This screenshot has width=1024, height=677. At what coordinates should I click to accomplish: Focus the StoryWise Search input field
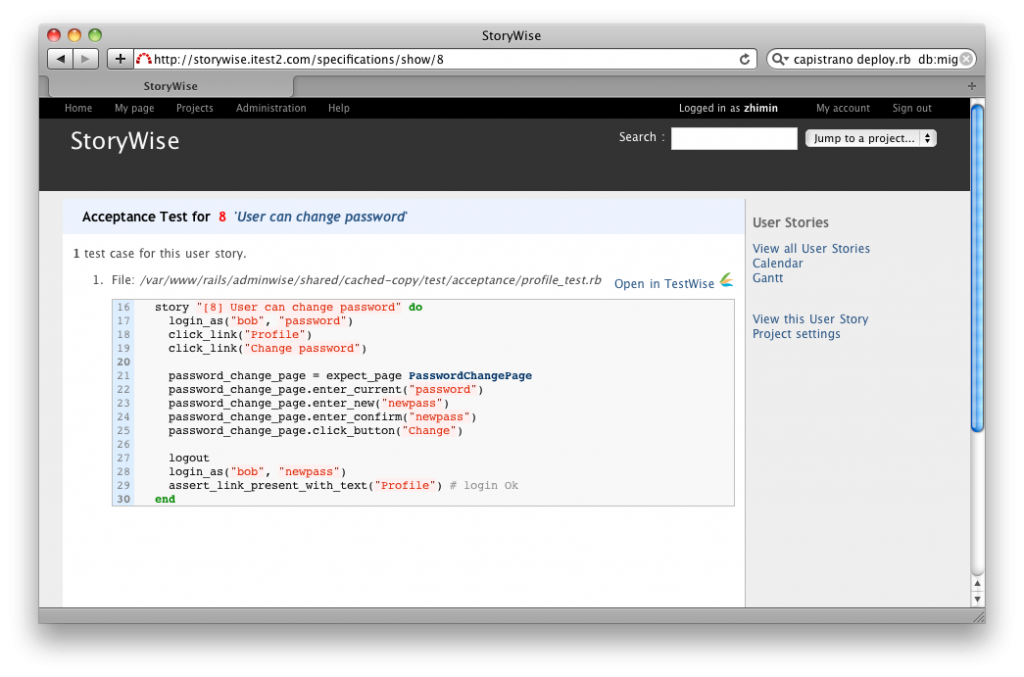tap(734, 138)
